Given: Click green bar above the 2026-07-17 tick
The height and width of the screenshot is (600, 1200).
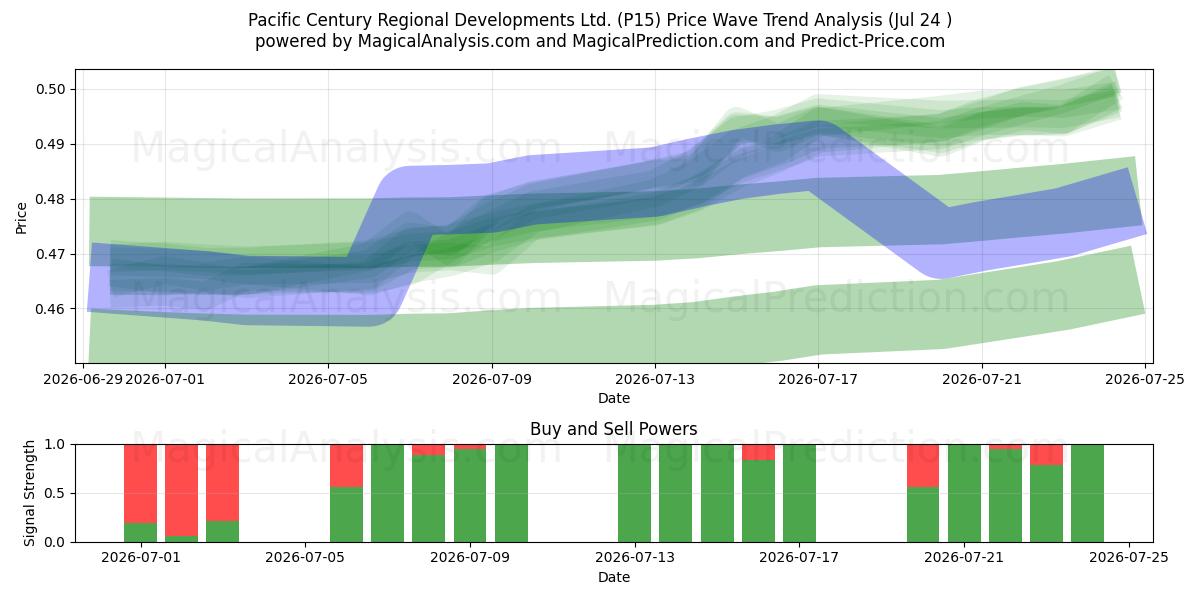Looking at the screenshot, I should (x=800, y=493).
